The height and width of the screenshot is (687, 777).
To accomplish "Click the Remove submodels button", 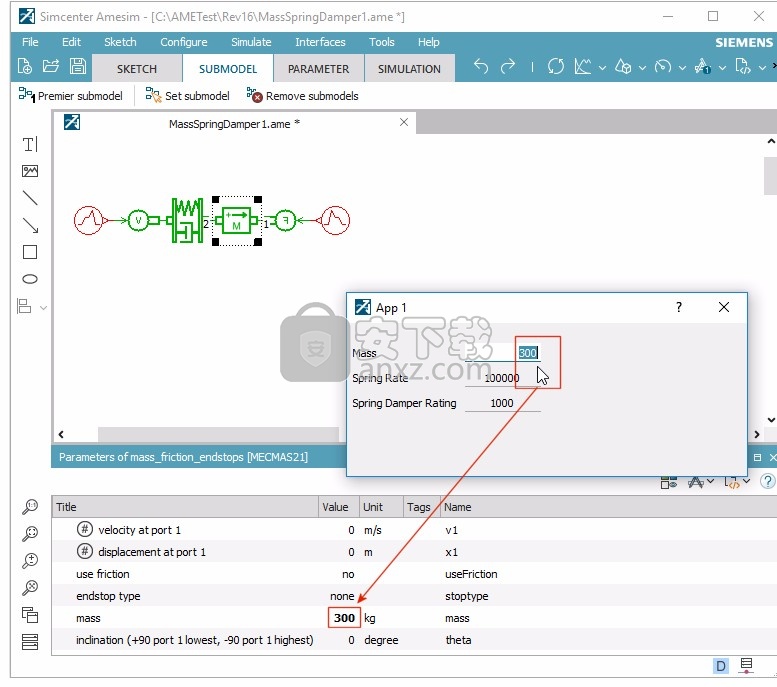I will coord(303,96).
